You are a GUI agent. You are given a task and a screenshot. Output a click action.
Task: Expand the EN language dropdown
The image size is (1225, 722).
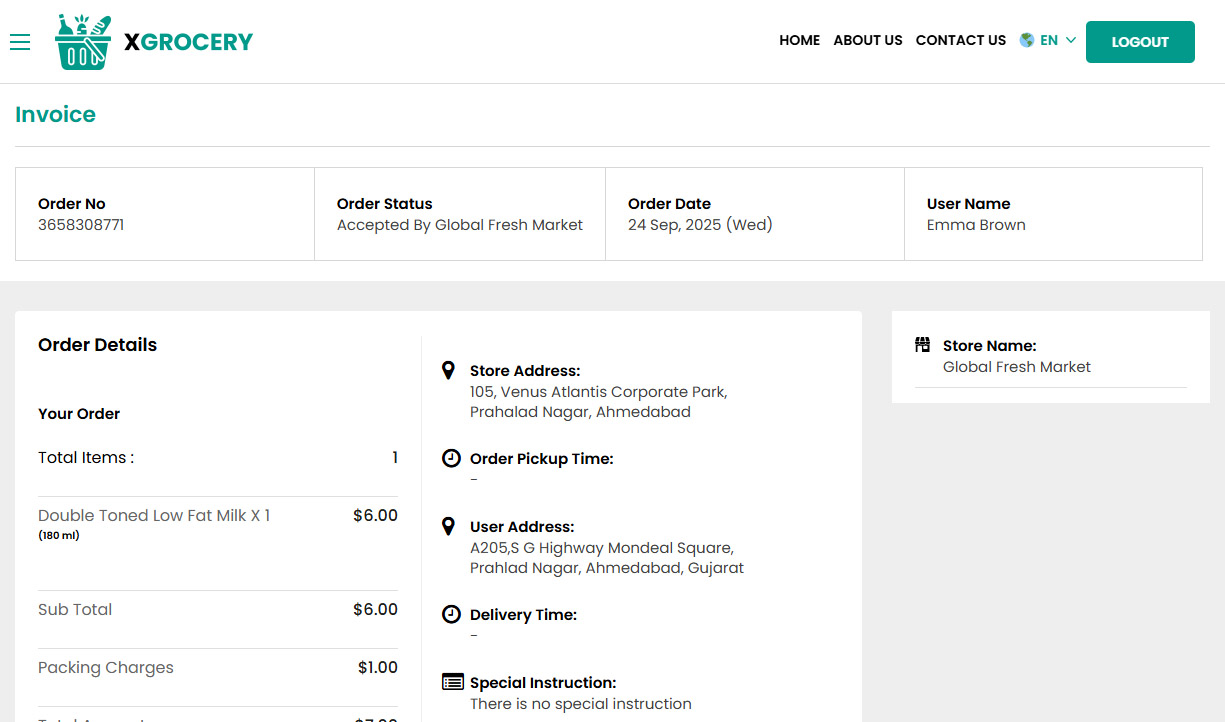click(1048, 40)
